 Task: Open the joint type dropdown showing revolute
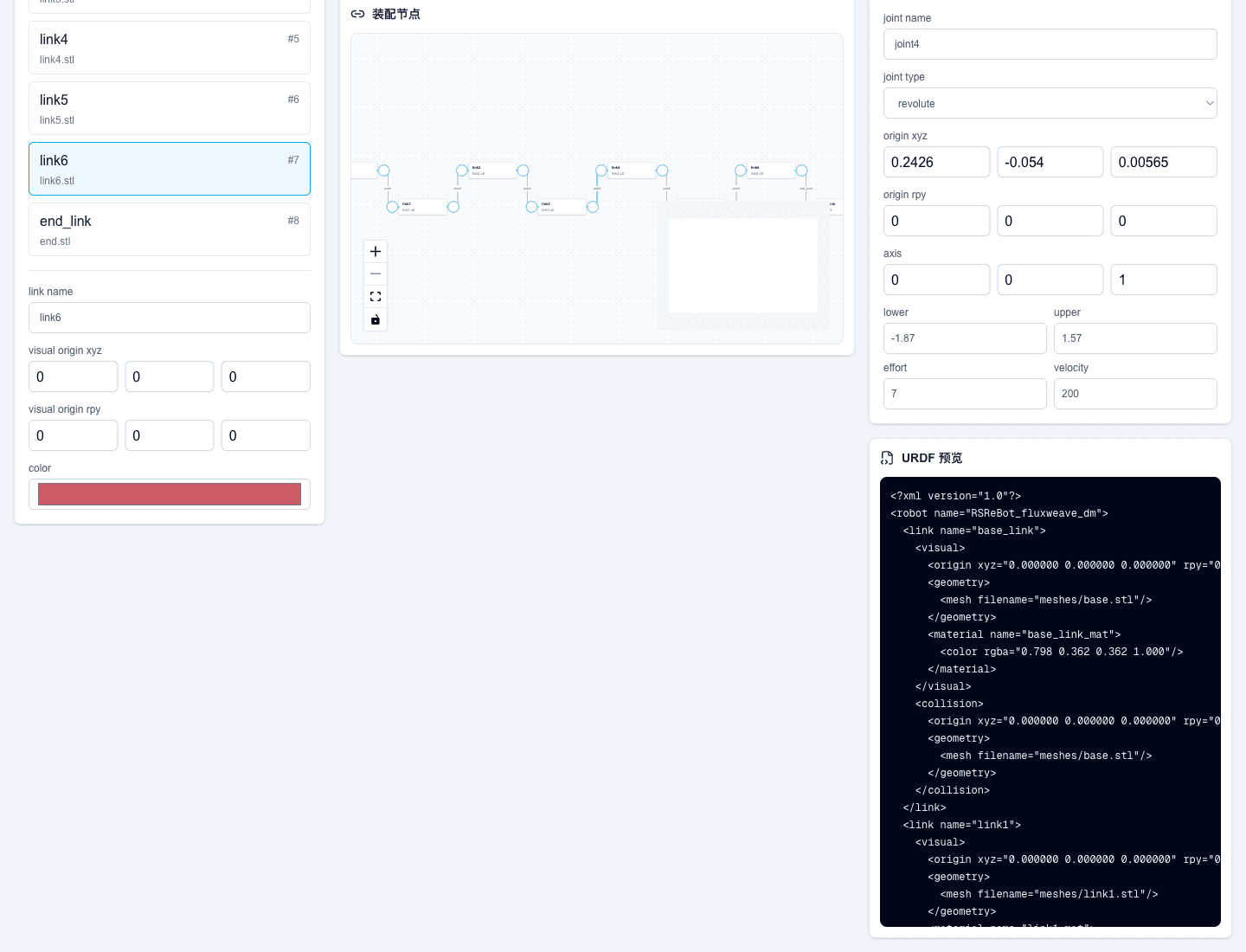click(x=1050, y=103)
